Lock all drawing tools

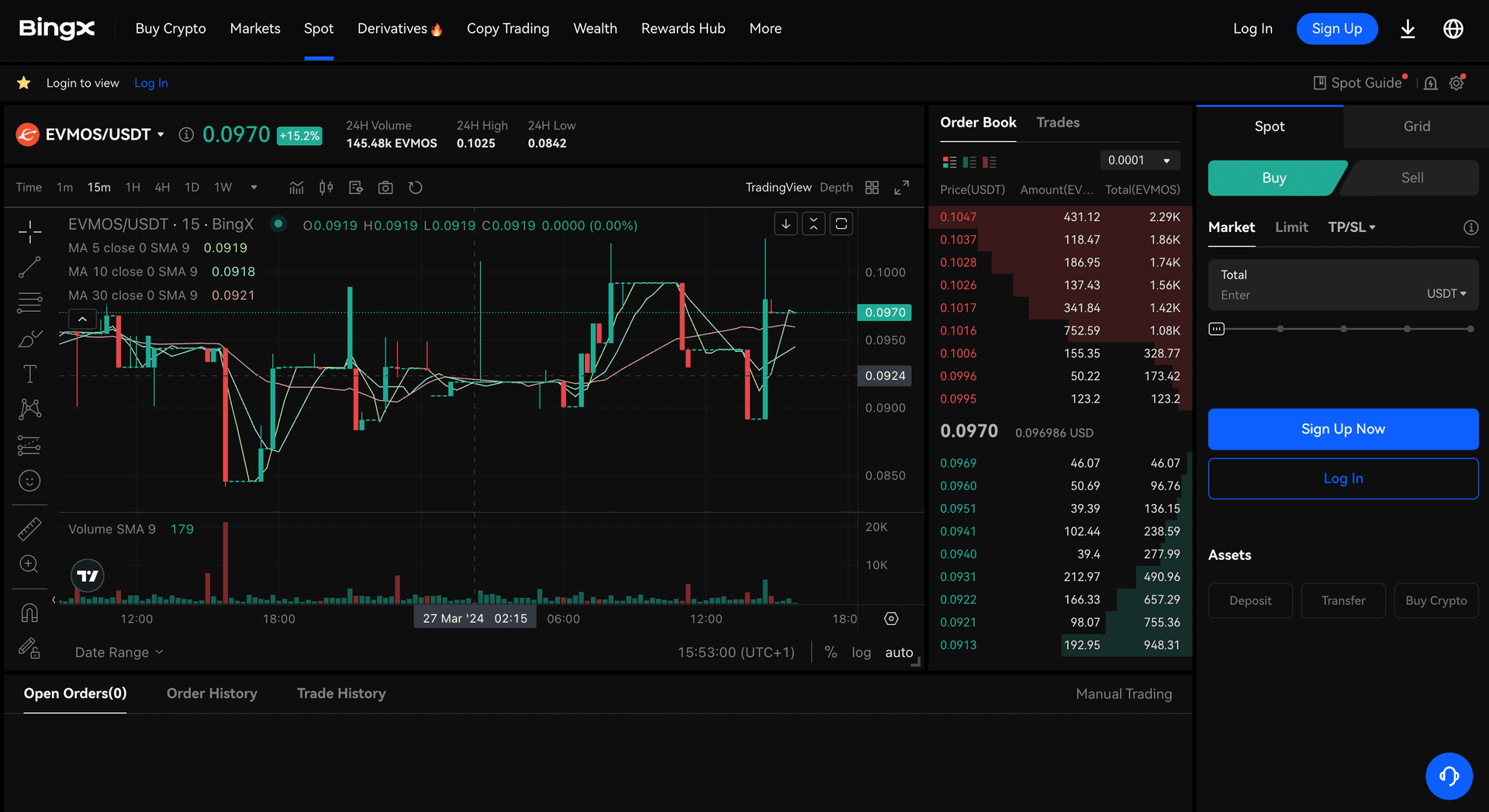point(29,648)
